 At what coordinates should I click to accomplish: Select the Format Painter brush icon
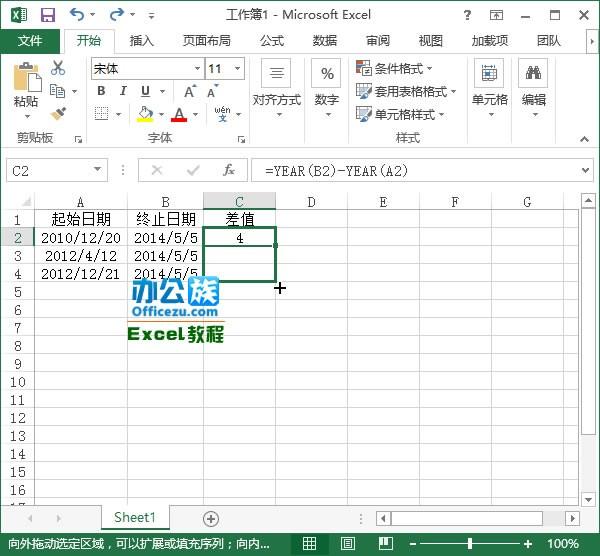58,114
